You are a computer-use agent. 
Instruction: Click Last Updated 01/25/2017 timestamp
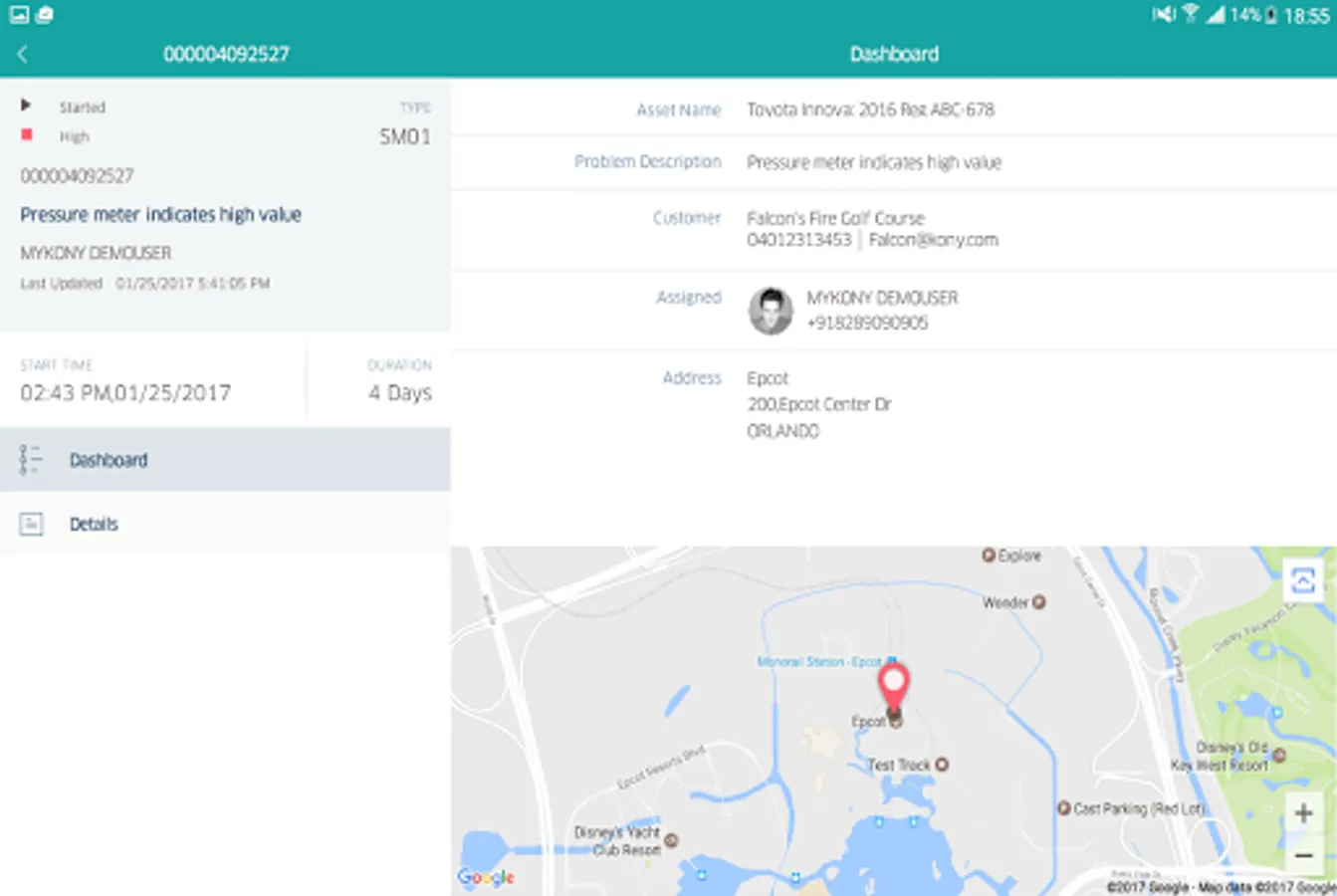[145, 284]
